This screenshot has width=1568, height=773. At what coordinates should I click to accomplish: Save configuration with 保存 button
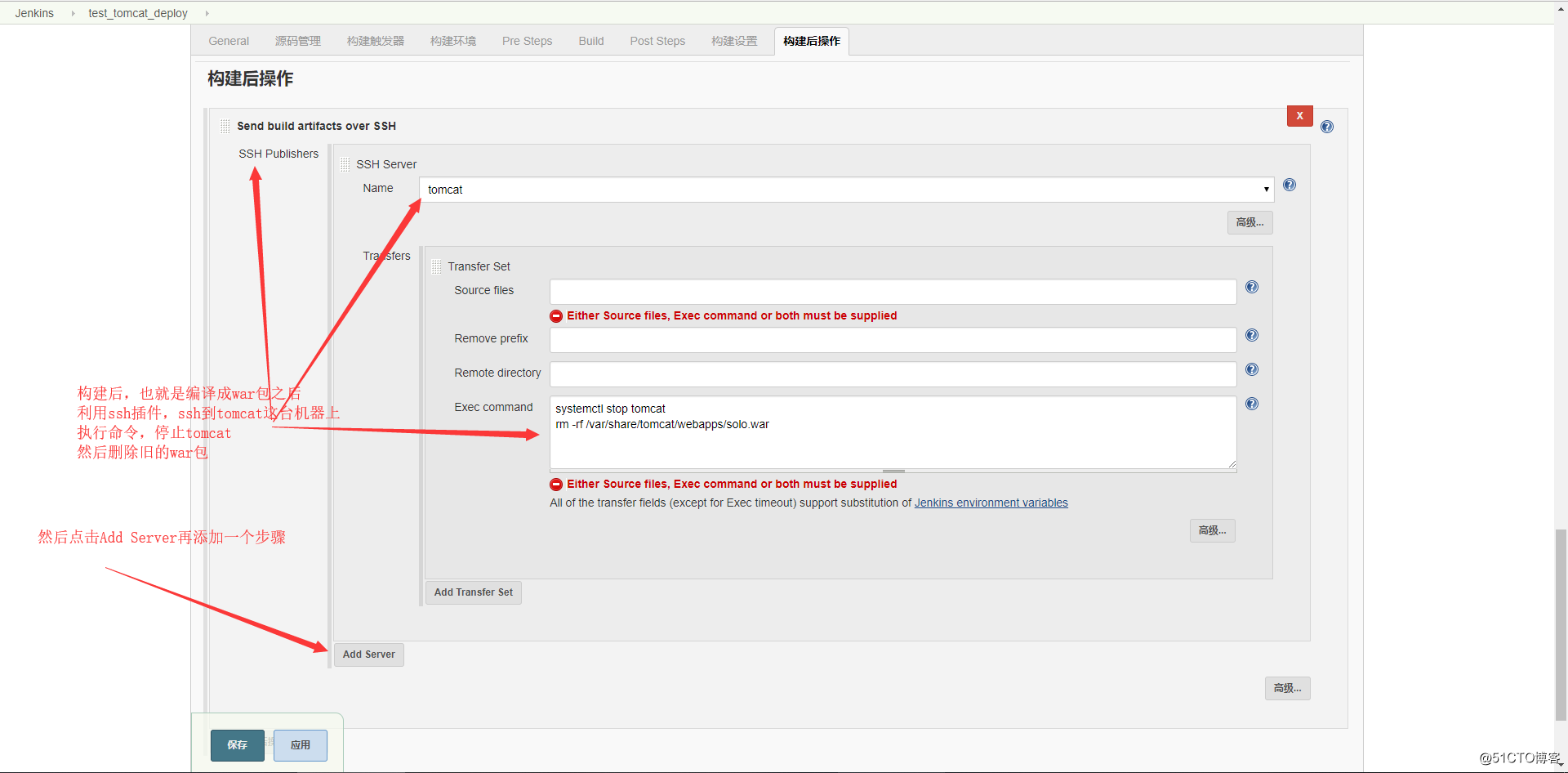point(237,745)
